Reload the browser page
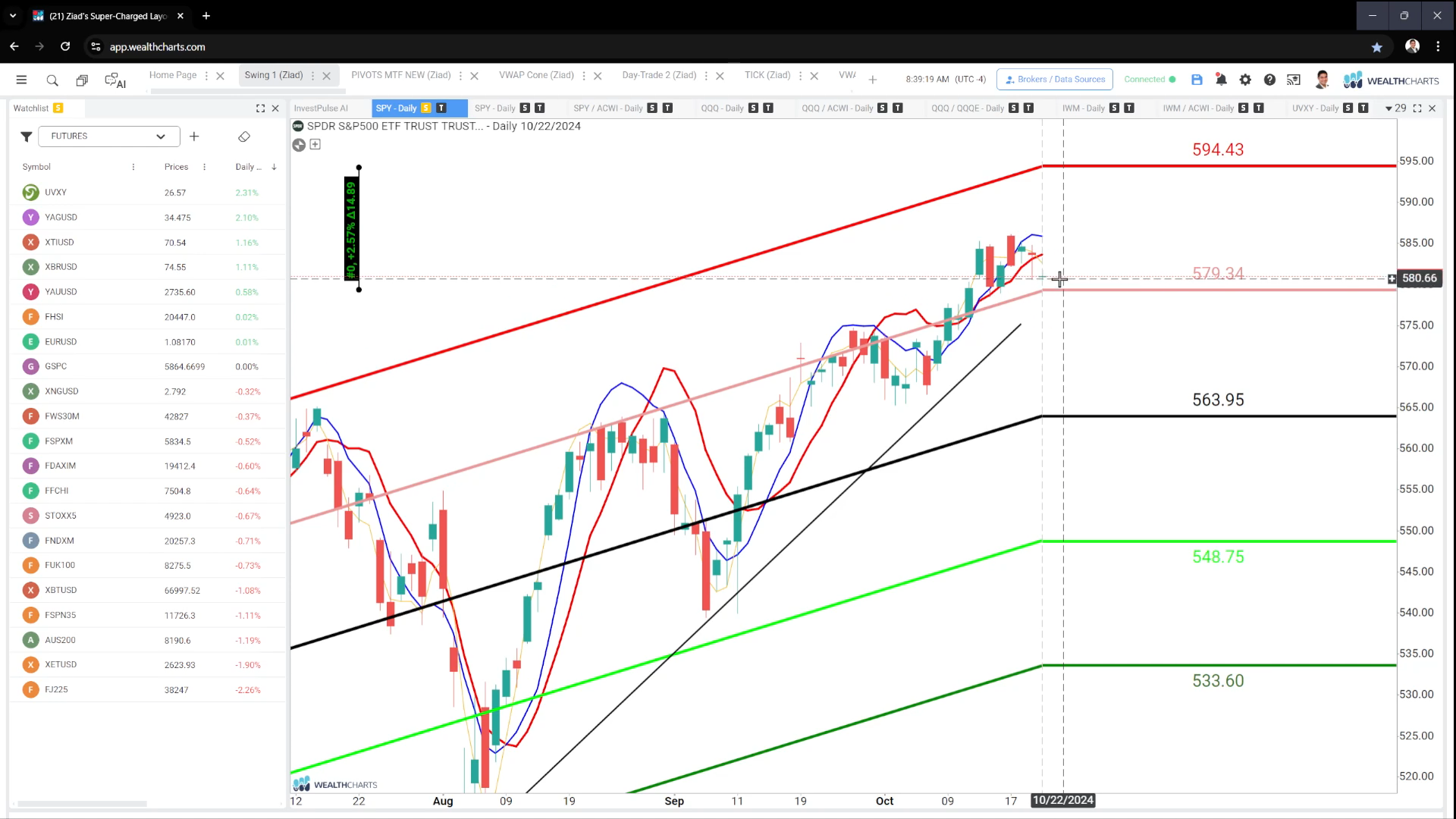 [x=65, y=46]
